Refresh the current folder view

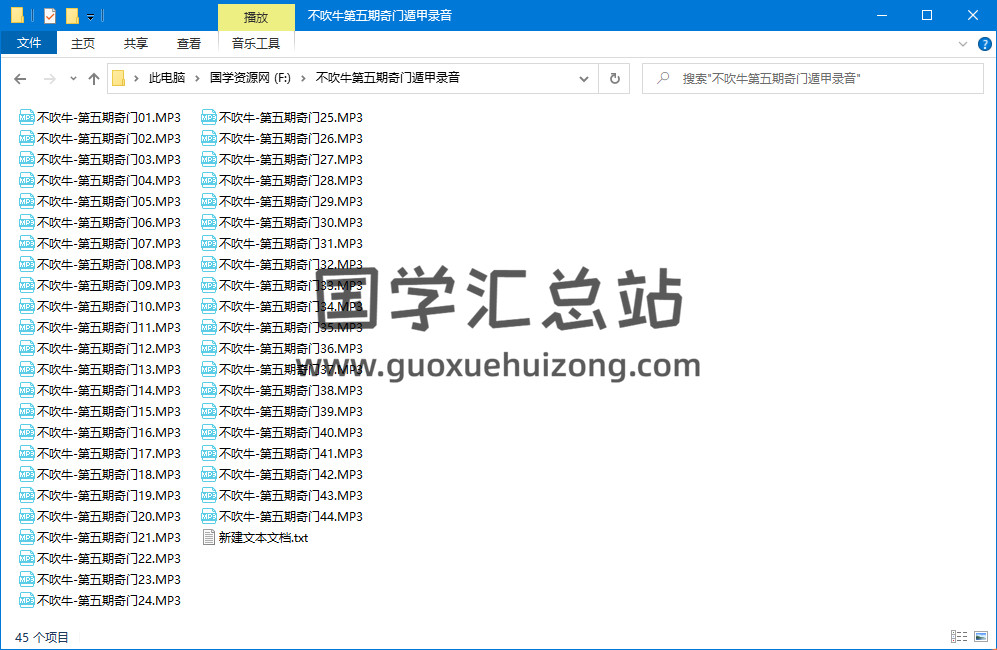pos(614,79)
